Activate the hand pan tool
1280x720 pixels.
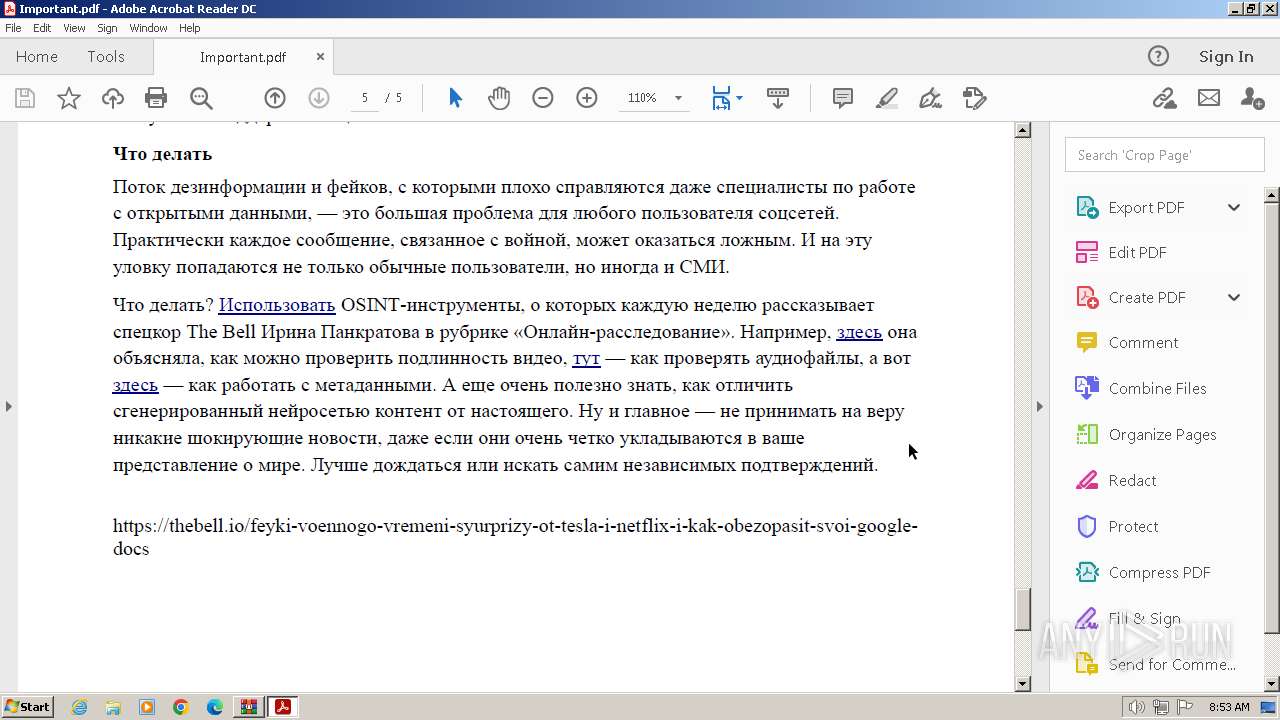[x=499, y=98]
